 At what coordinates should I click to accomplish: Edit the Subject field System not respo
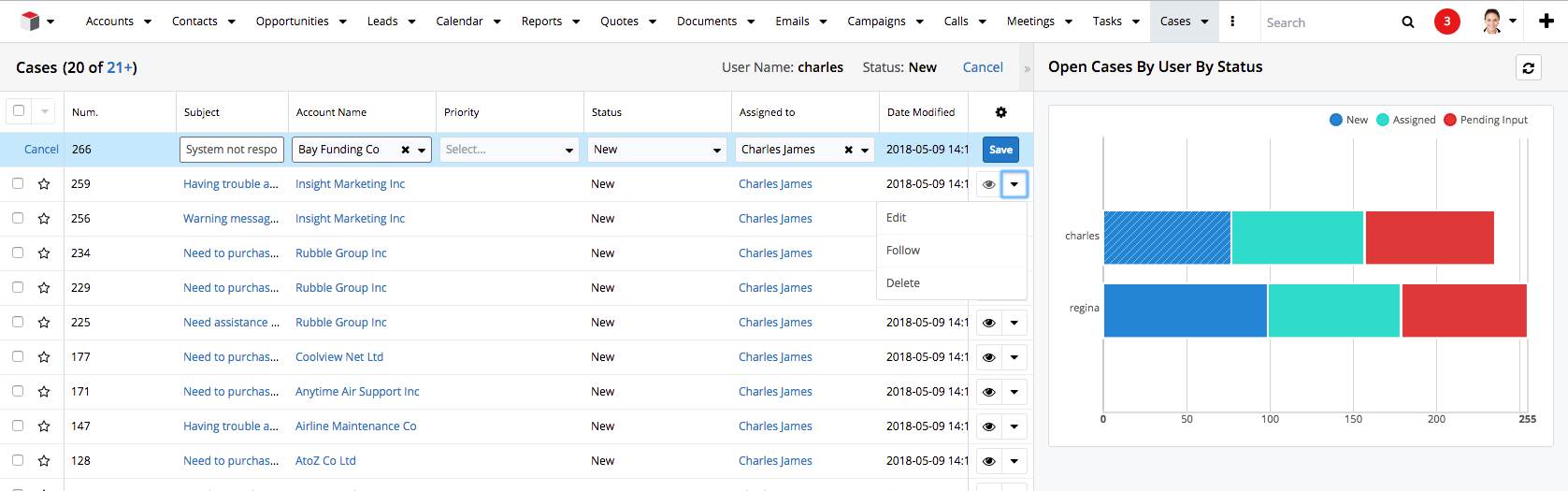pyautogui.click(x=232, y=150)
